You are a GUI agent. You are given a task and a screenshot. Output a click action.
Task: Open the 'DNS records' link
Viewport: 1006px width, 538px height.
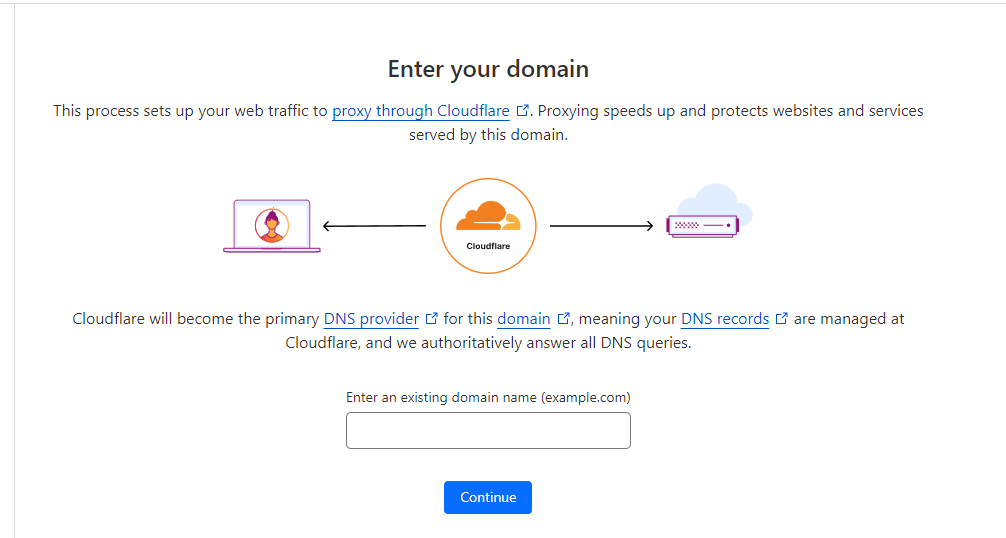(x=725, y=319)
